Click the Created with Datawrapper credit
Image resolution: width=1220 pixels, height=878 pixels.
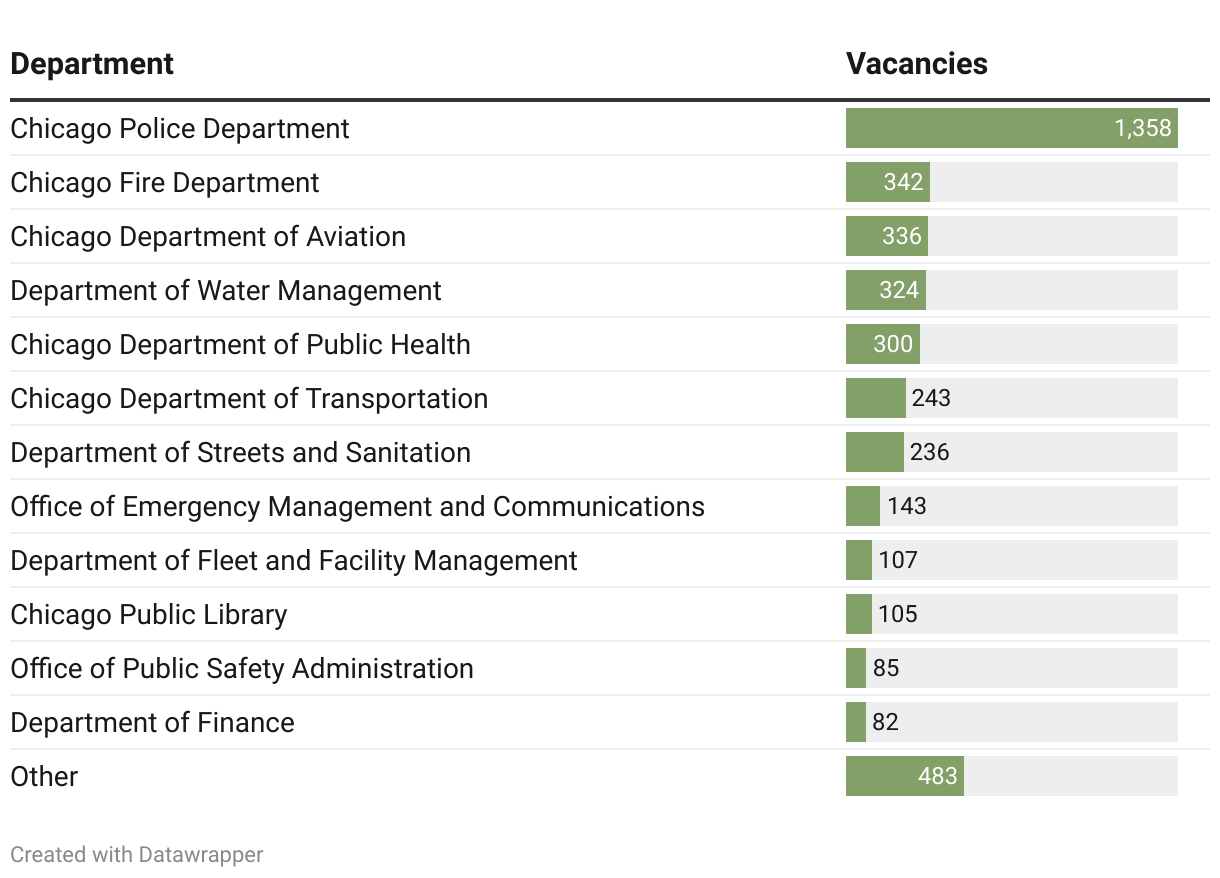[x=137, y=855]
